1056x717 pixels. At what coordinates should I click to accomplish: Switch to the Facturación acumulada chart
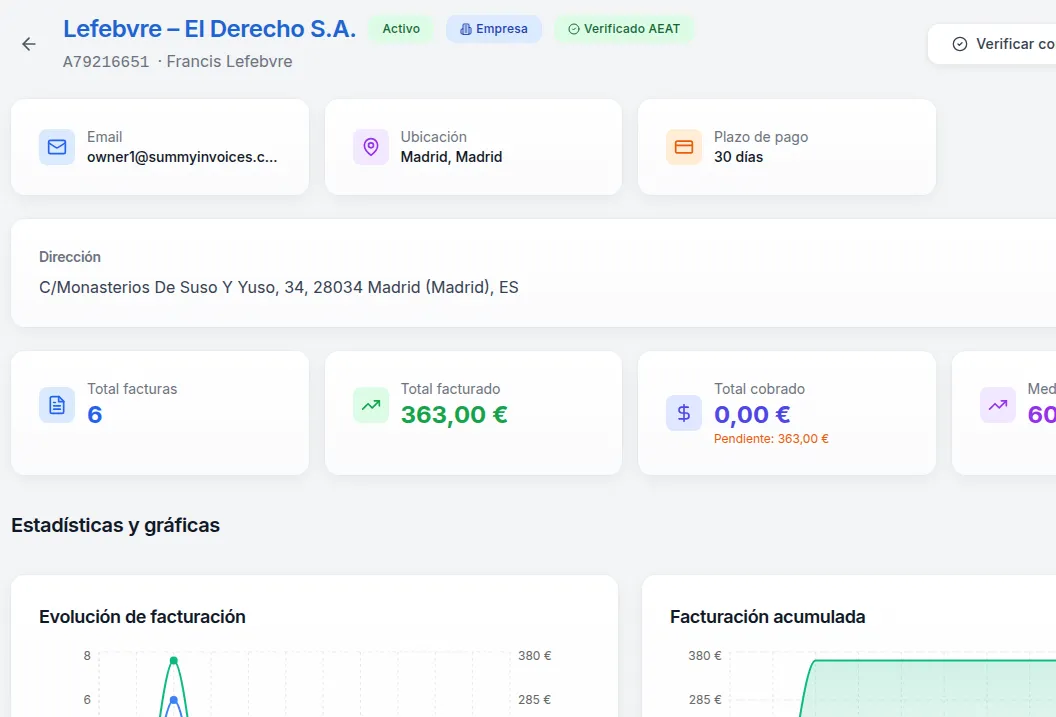tap(766, 617)
